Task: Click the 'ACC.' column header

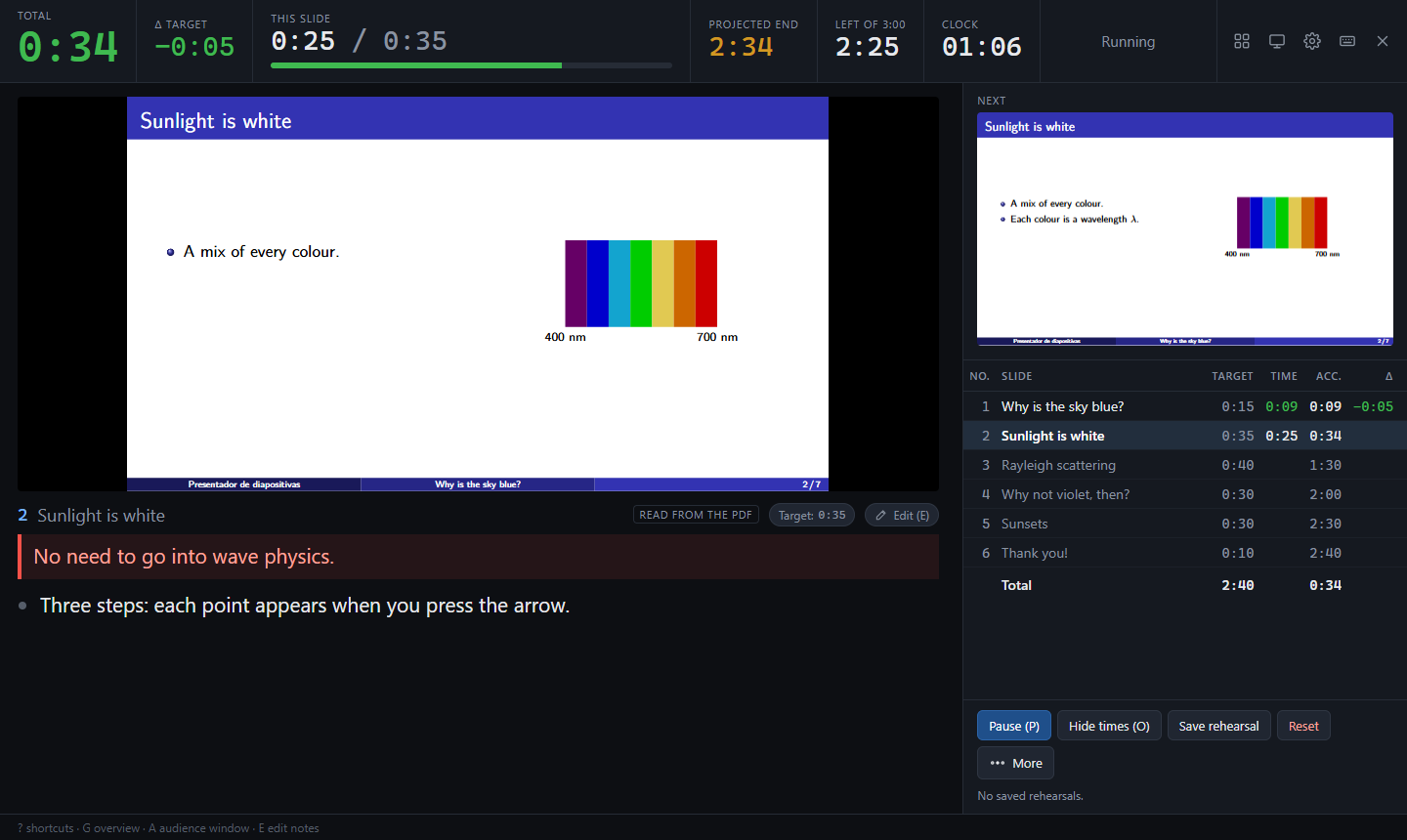Action: (1329, 376)
